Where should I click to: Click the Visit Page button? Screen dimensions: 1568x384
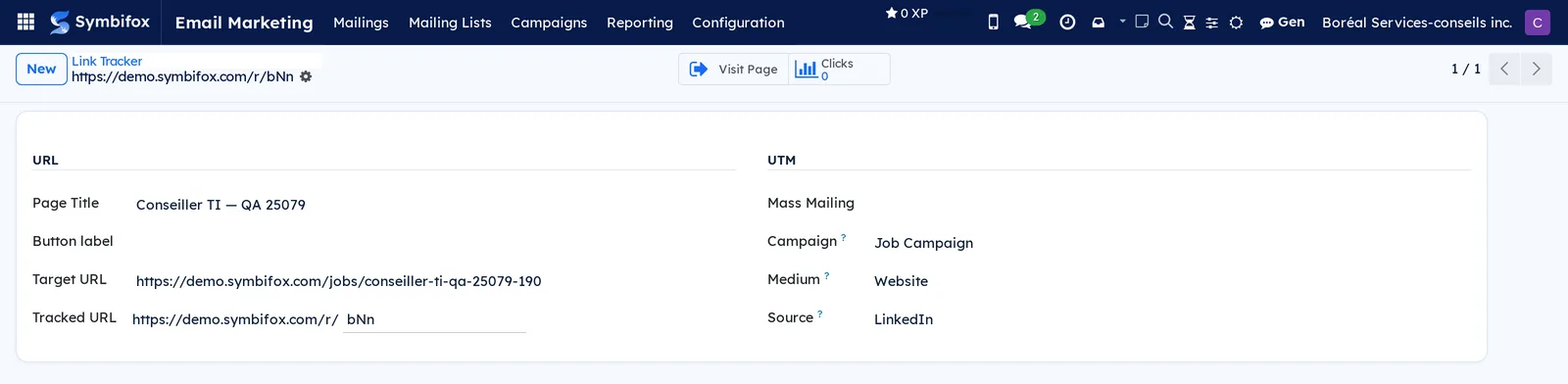point(734,69)
